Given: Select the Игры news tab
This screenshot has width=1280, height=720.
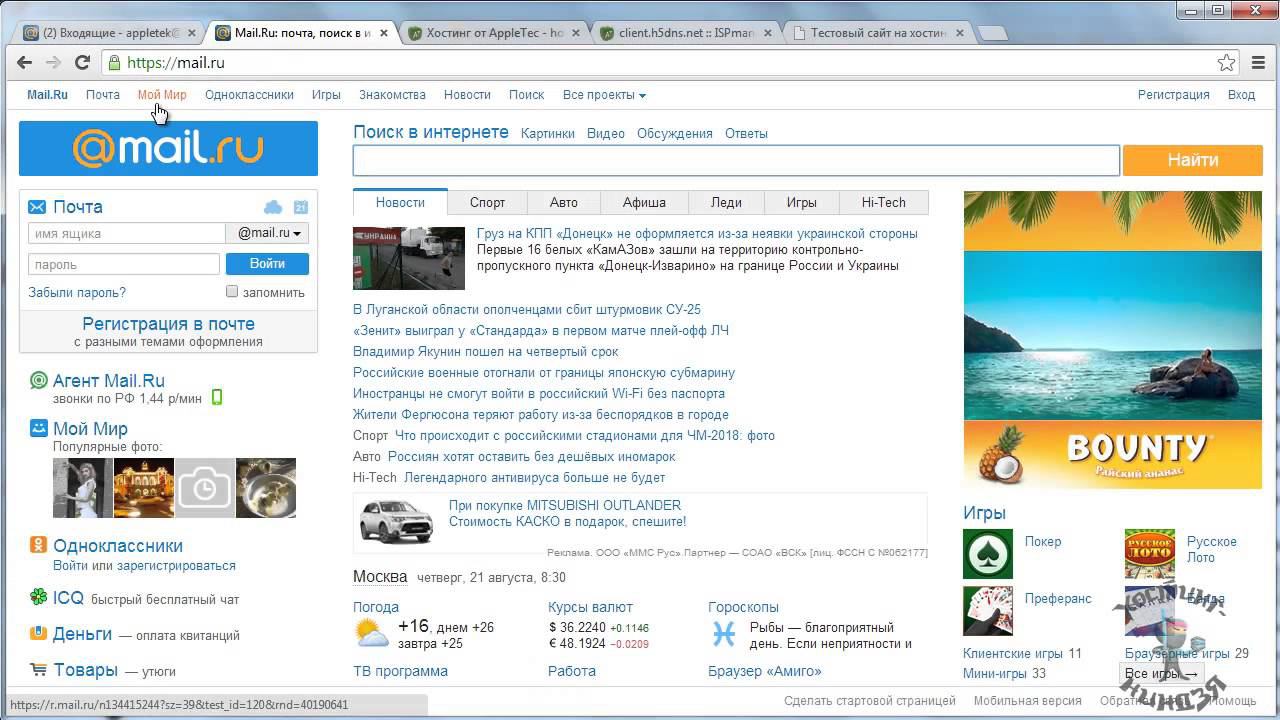Looking at the screenshot, I should (802, 202).
